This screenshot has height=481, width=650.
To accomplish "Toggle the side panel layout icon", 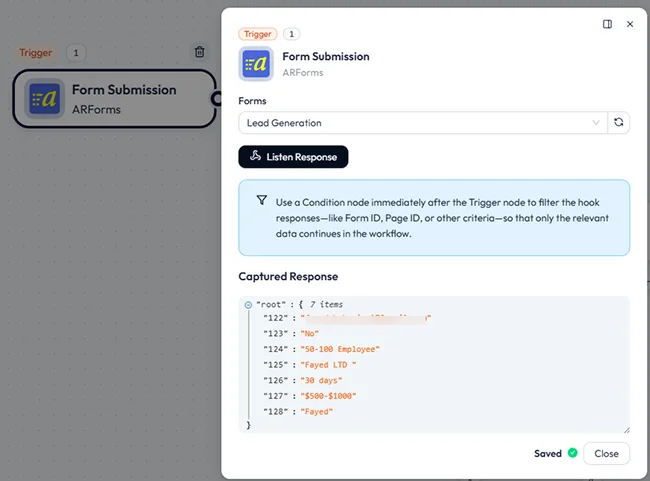I will point(608,24).
